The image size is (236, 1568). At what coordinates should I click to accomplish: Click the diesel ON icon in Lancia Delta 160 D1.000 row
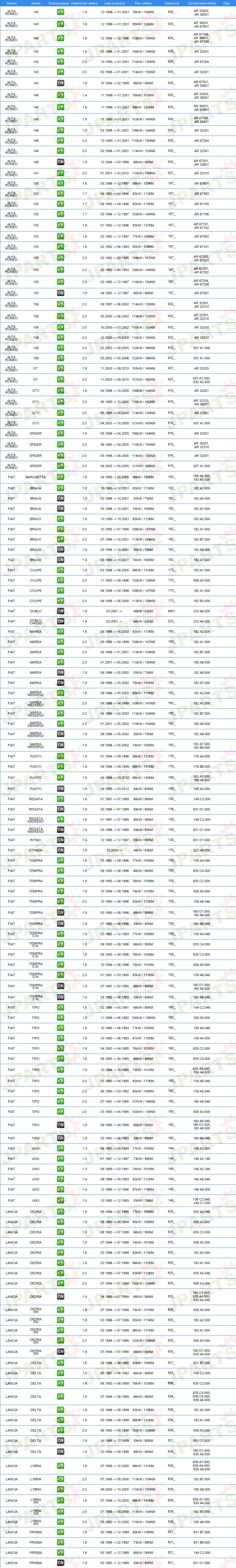pos(60,1452)
